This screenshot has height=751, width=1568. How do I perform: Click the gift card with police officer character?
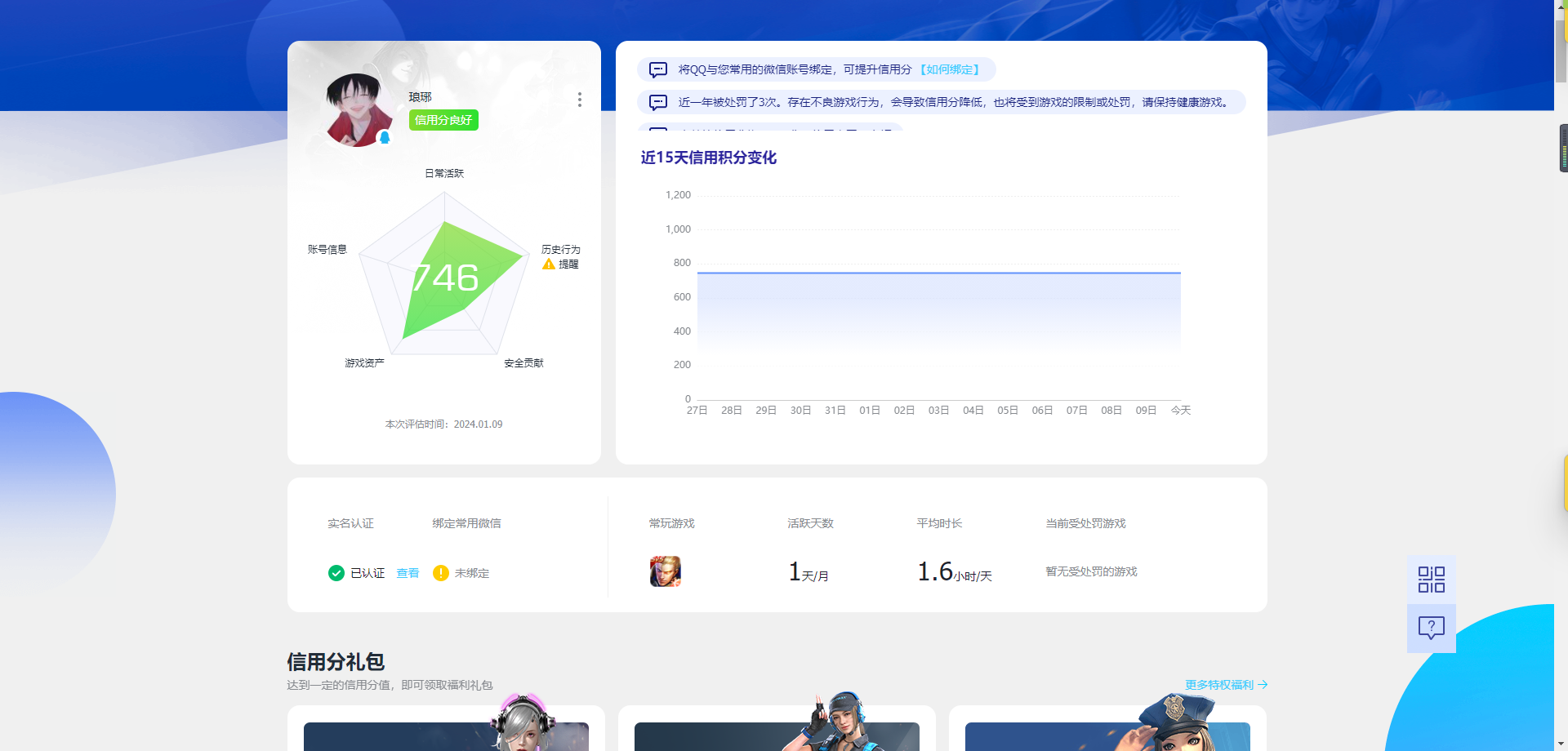point(1107,728)
